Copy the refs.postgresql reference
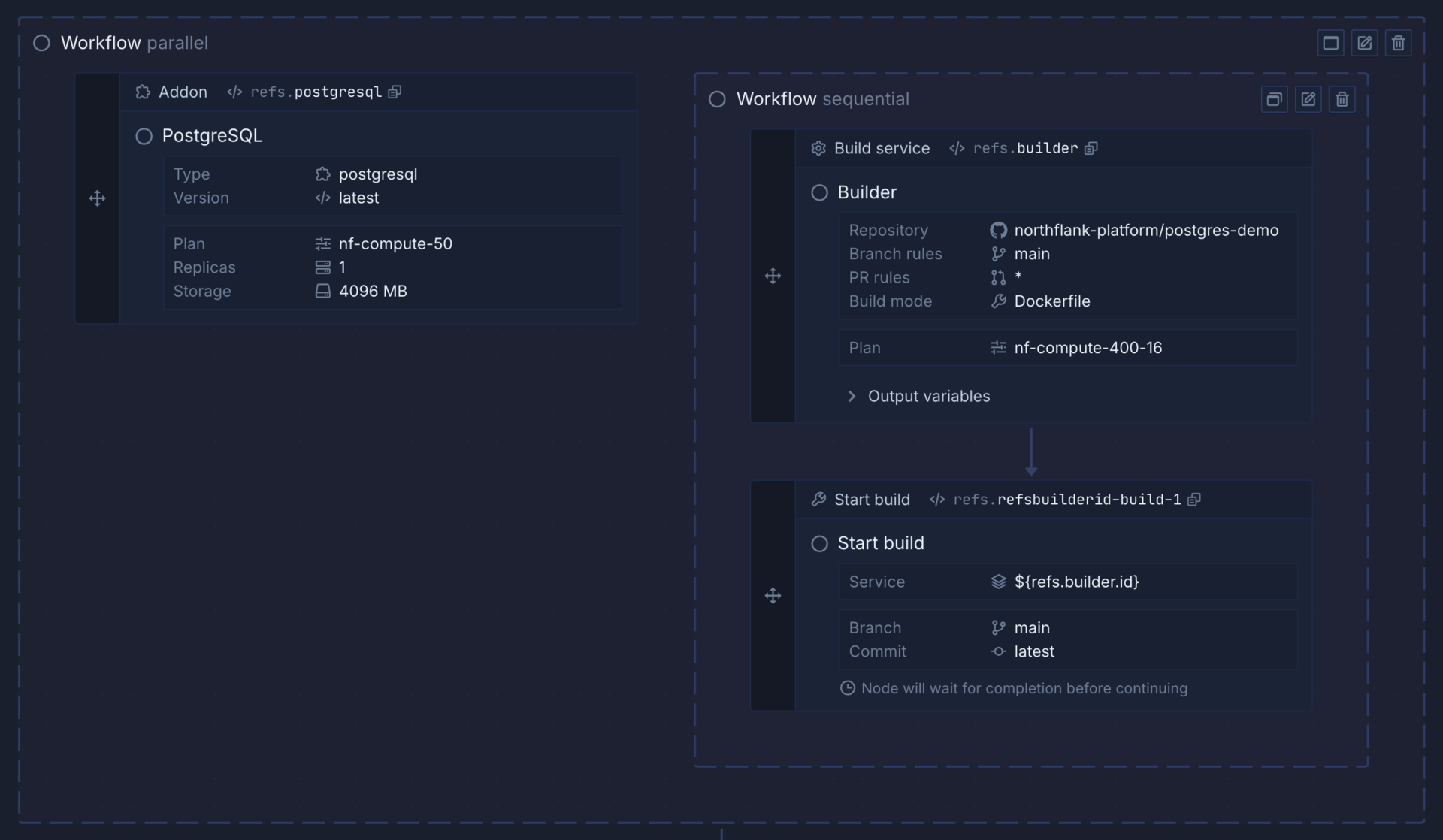The height and width of the screenshot is (840, 1443). point(395,92)
